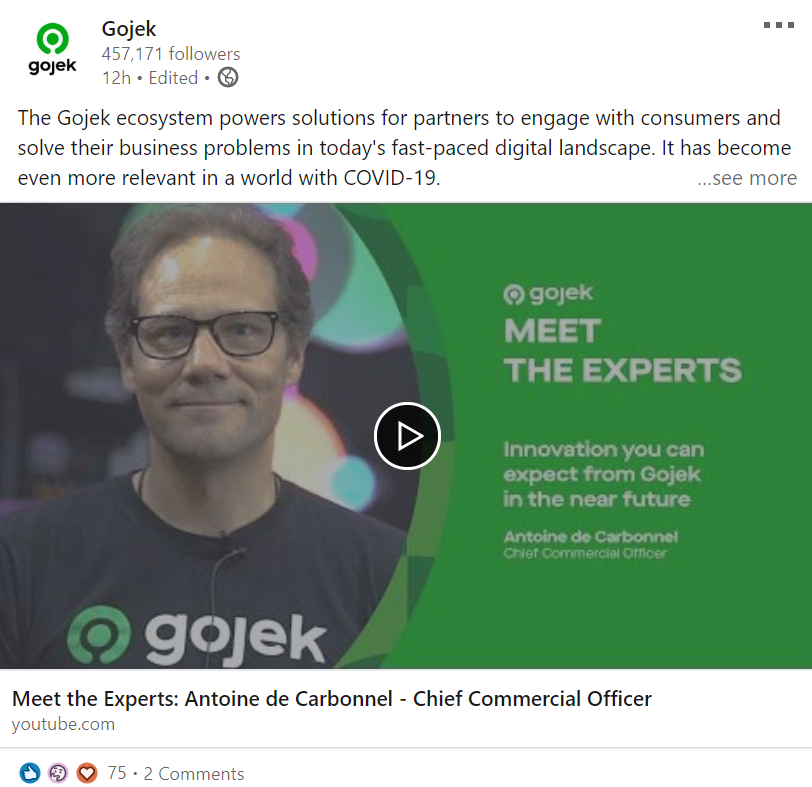812x787 pixels.
Task: Click the blue Like reaction icon
Action: click(30, 773)
